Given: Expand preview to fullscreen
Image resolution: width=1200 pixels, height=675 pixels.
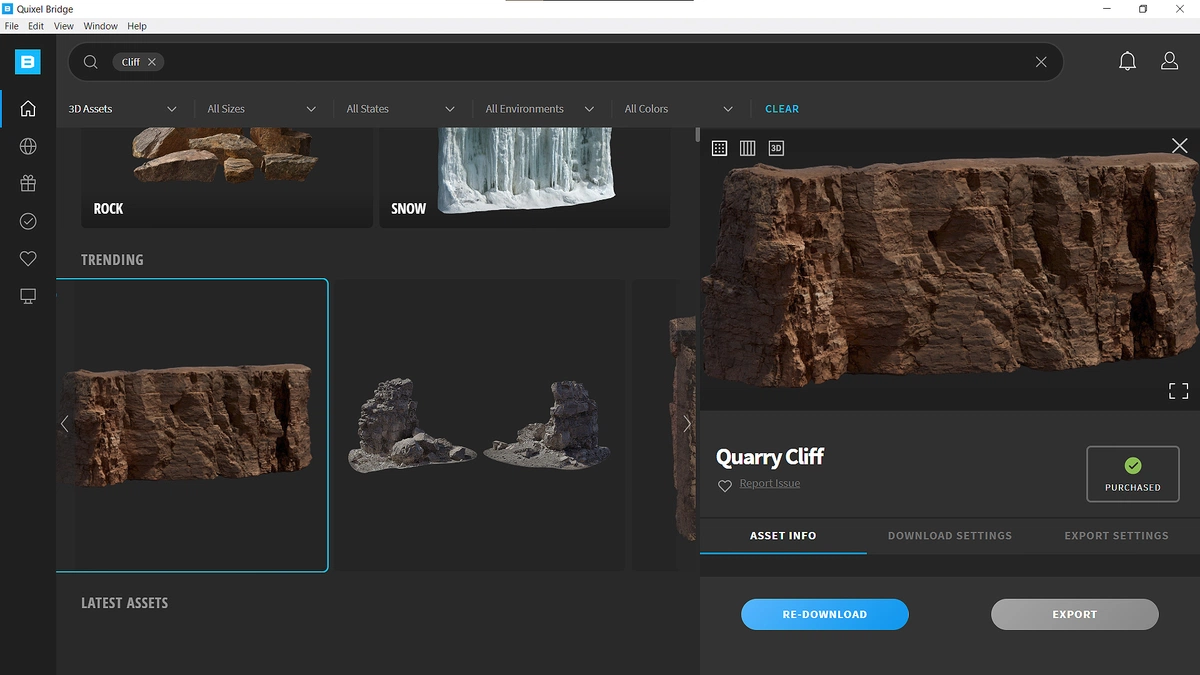Looking at the screenshot, I should pos(1179,391).
